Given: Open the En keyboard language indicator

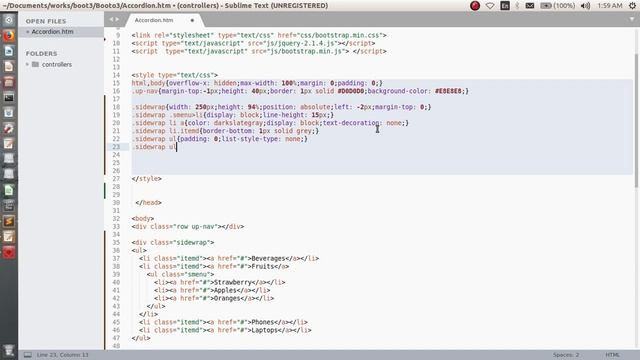Looking at the screenshot, I should click(505, 6).
